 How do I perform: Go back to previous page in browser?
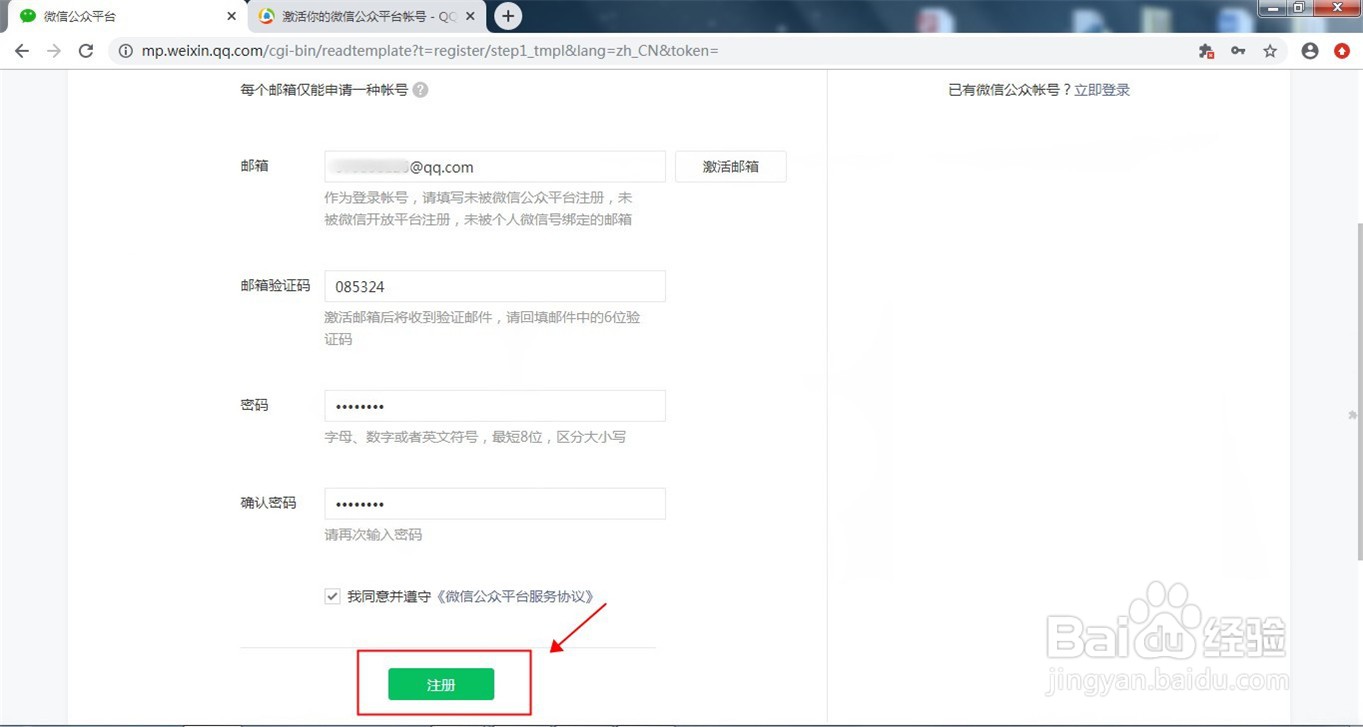pyautogui.click(x=22, y=51)
